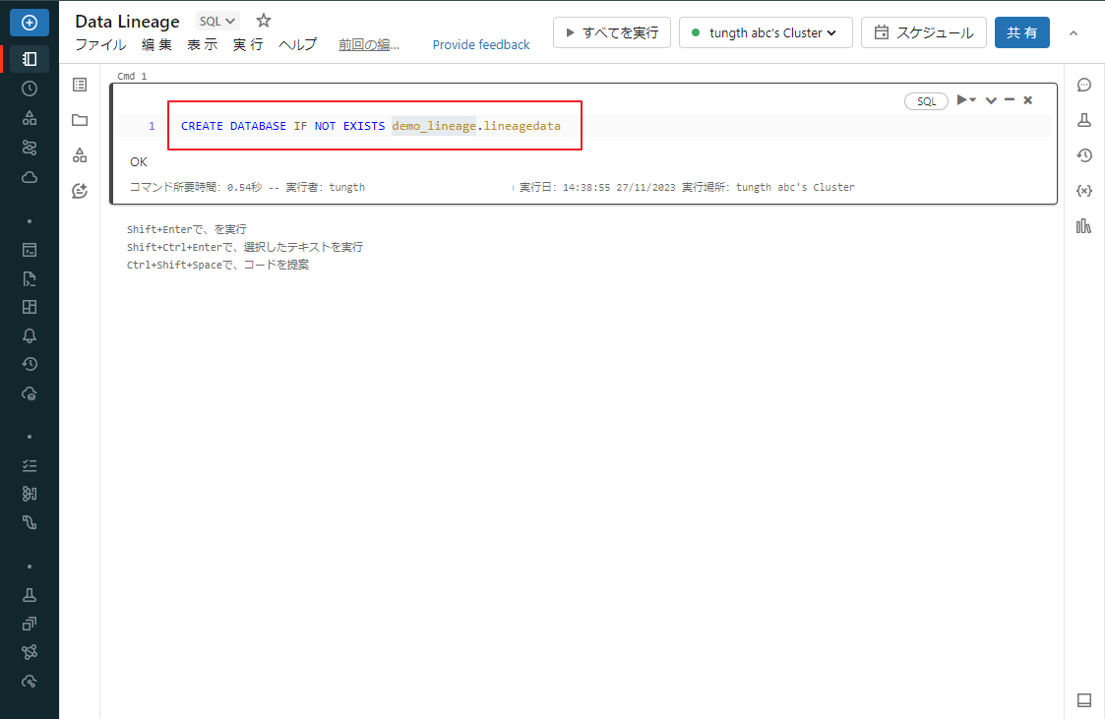Click the コマンド所要時間: 0.54秒 text

pos(196,187)
